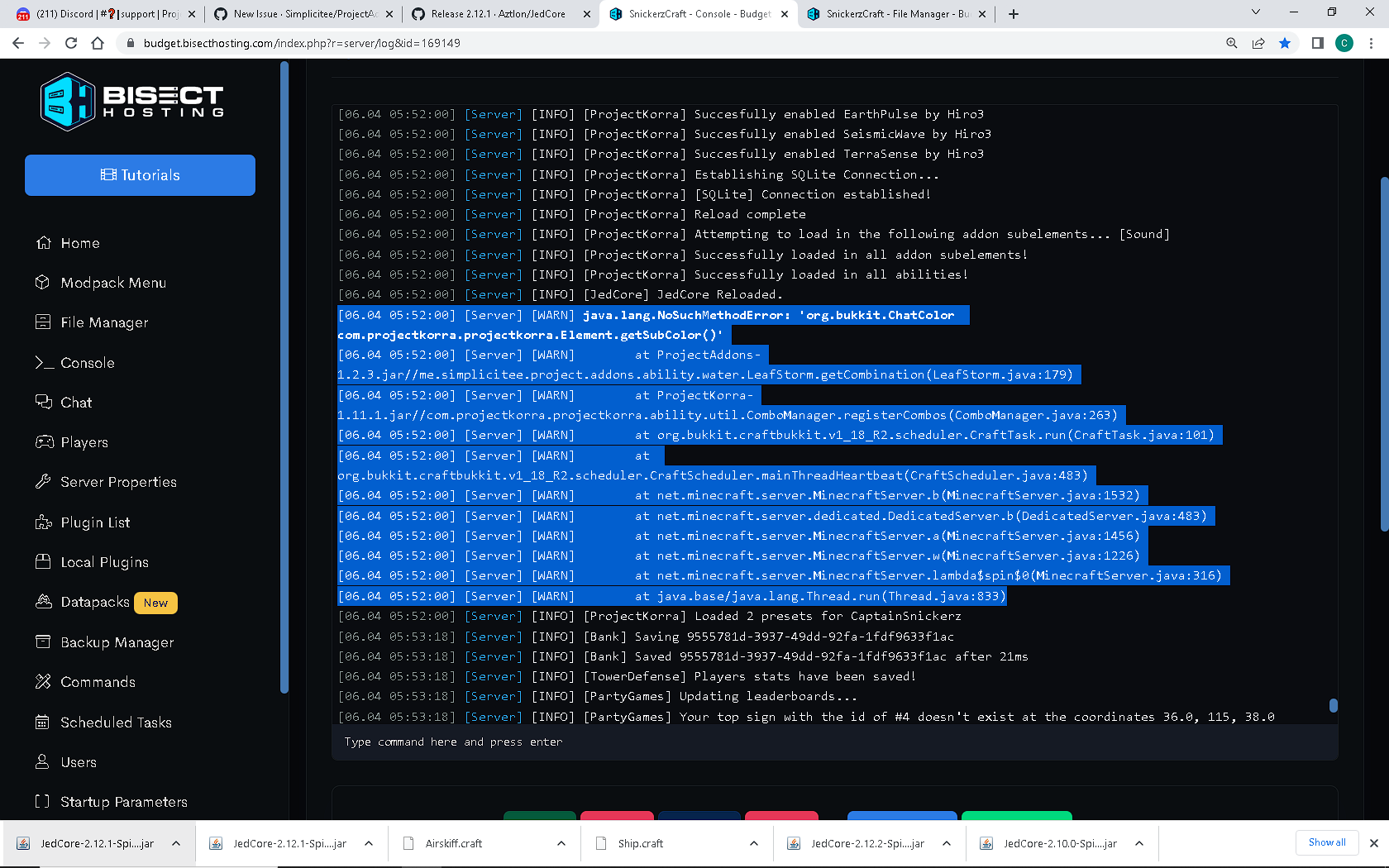Click the NoSuchMethodError warning line
Screen dimensions: 1389x868
click(x=652, y=325)
